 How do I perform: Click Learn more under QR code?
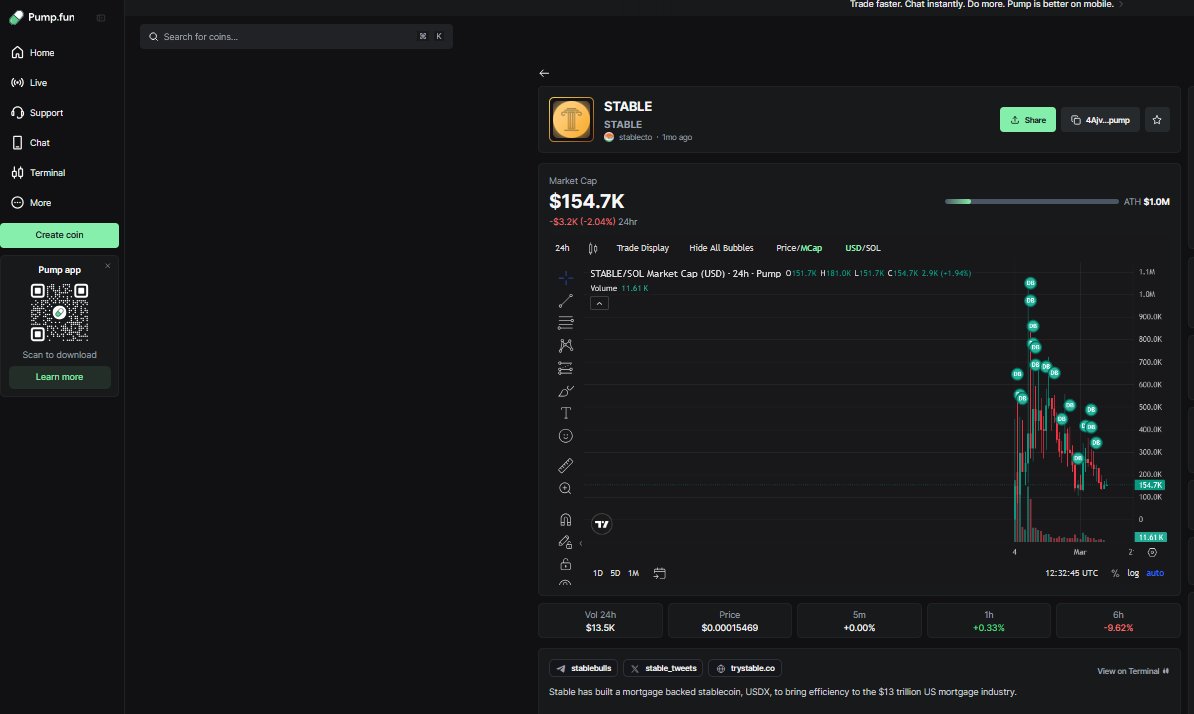(x=59, y=377)
